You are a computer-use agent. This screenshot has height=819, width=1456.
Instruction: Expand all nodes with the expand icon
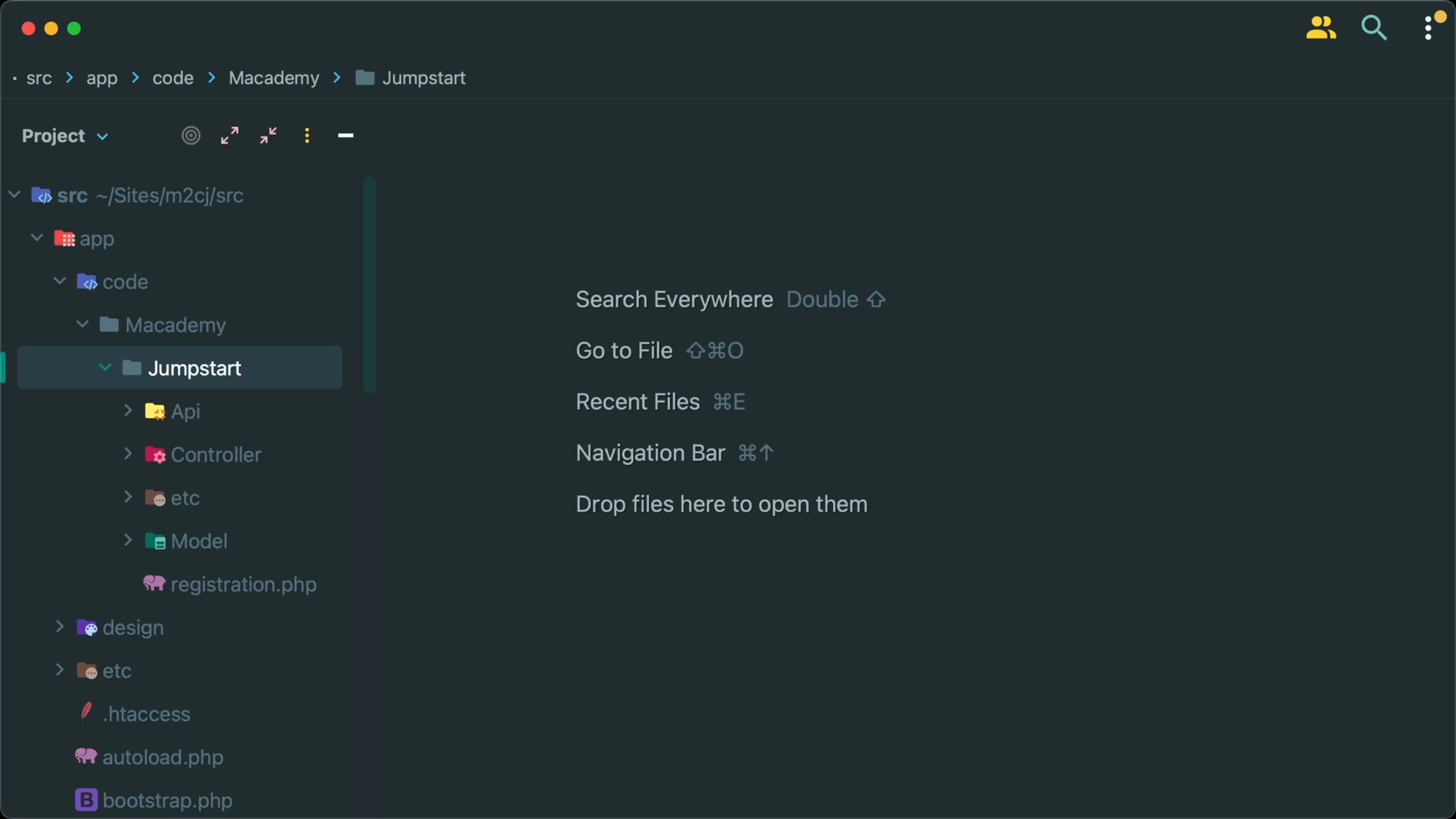(x=229, y=135)
